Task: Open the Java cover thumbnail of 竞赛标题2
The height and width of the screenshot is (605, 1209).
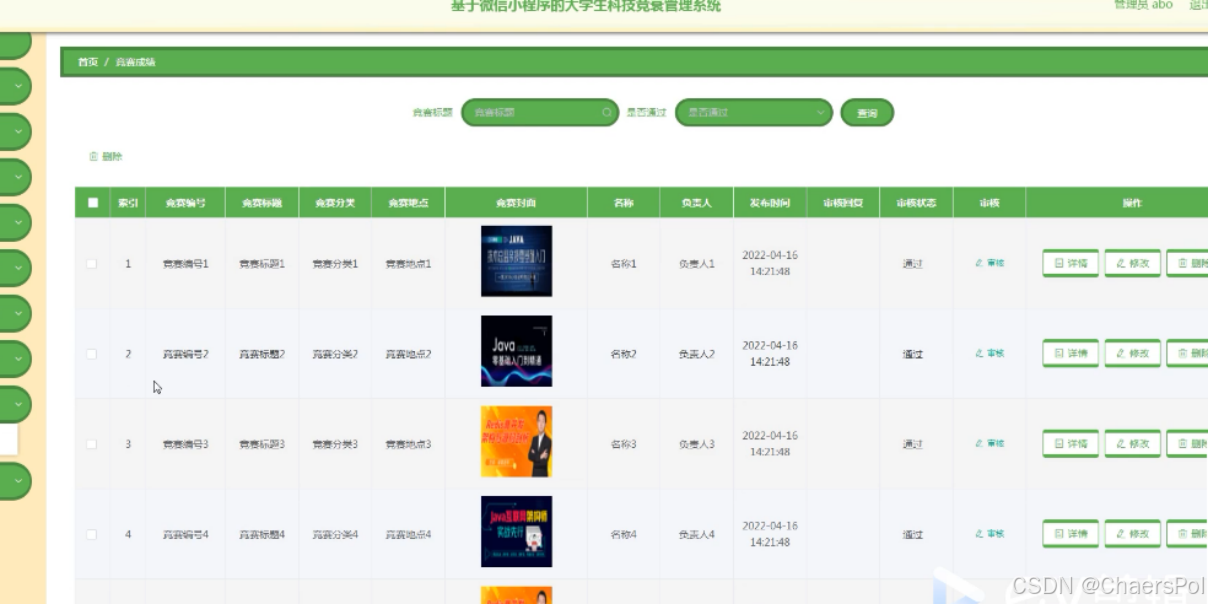Action: point(516,351)
